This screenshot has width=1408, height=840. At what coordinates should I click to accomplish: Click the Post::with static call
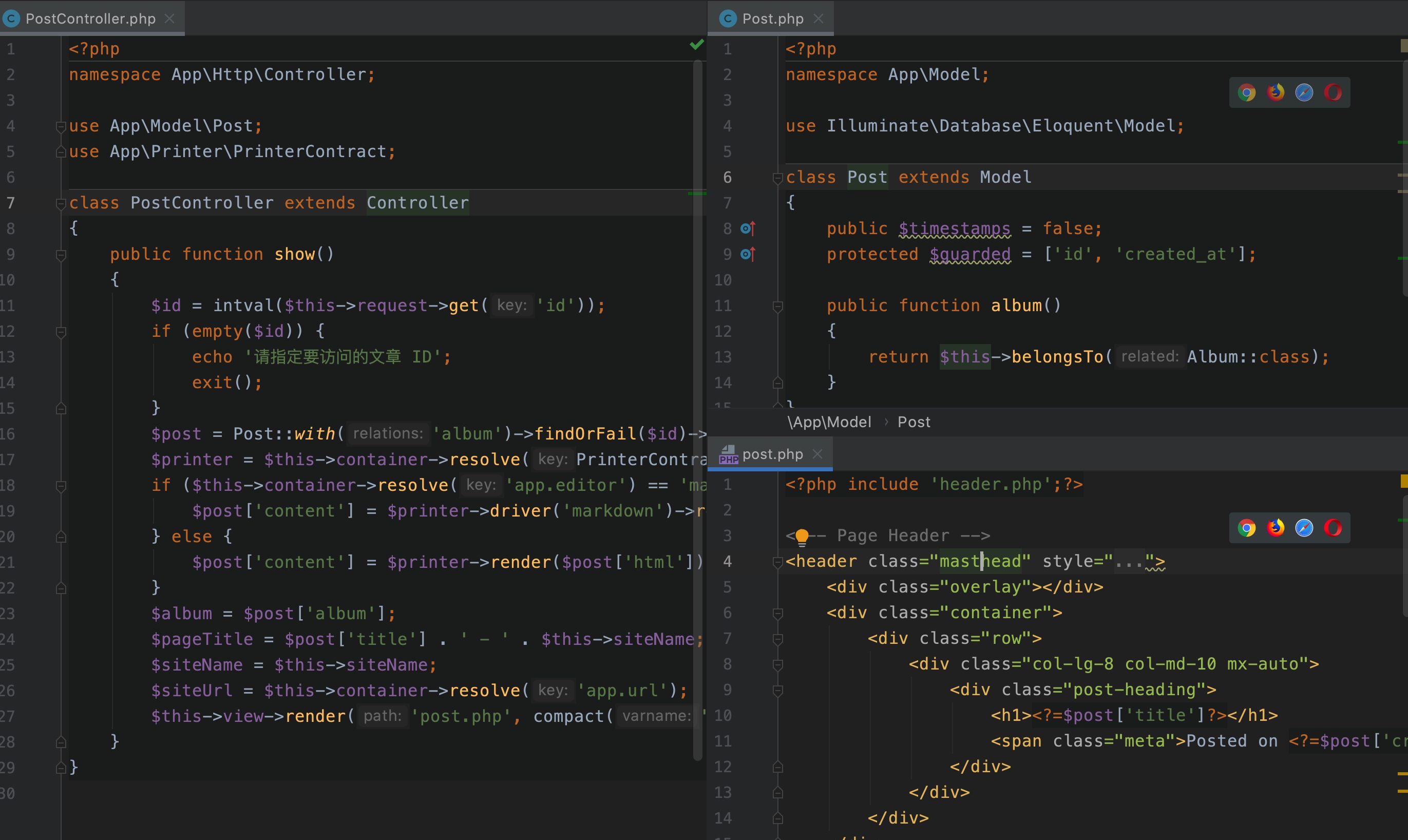click(x=284, y=434)
